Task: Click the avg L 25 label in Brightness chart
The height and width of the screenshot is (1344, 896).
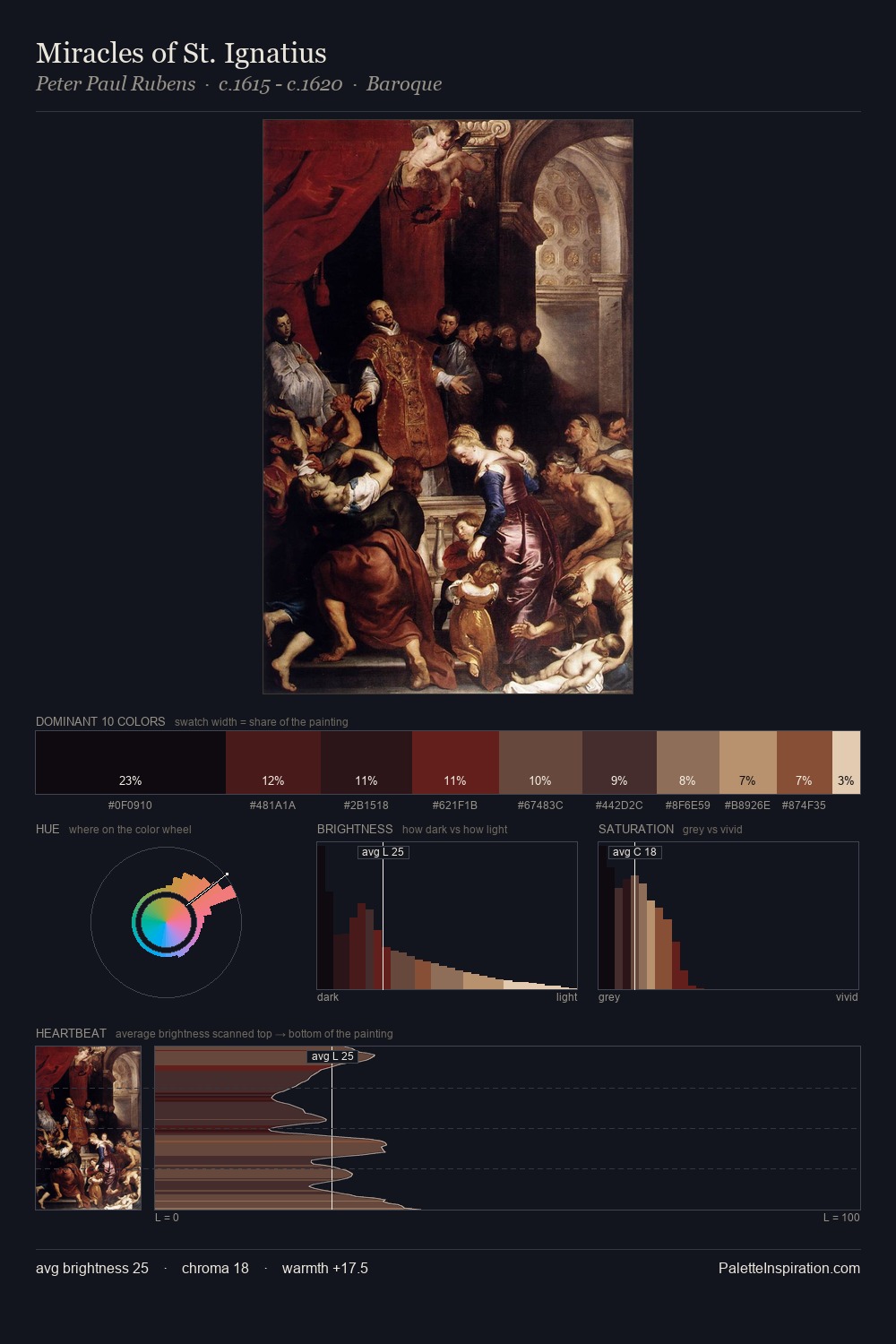Action: [383, 852]
